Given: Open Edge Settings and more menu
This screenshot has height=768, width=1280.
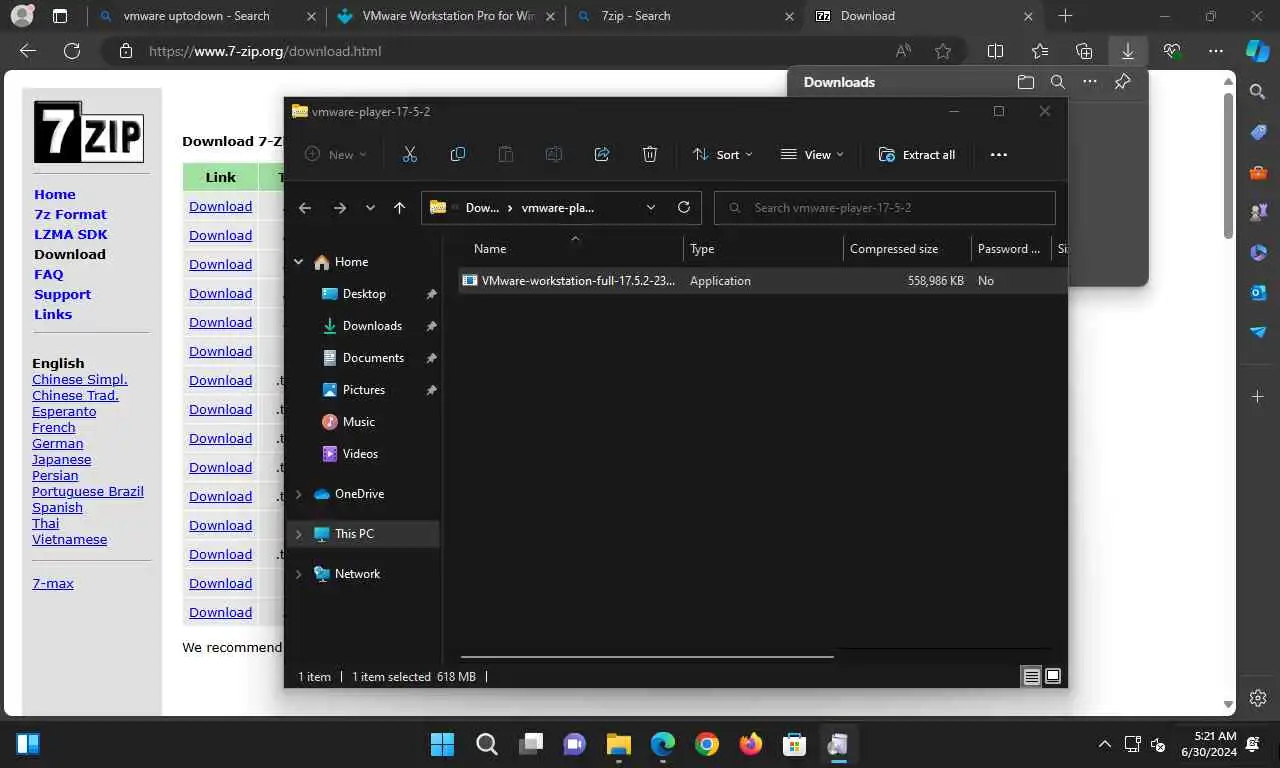Looking at the screenshot, I should point(1215,51).
